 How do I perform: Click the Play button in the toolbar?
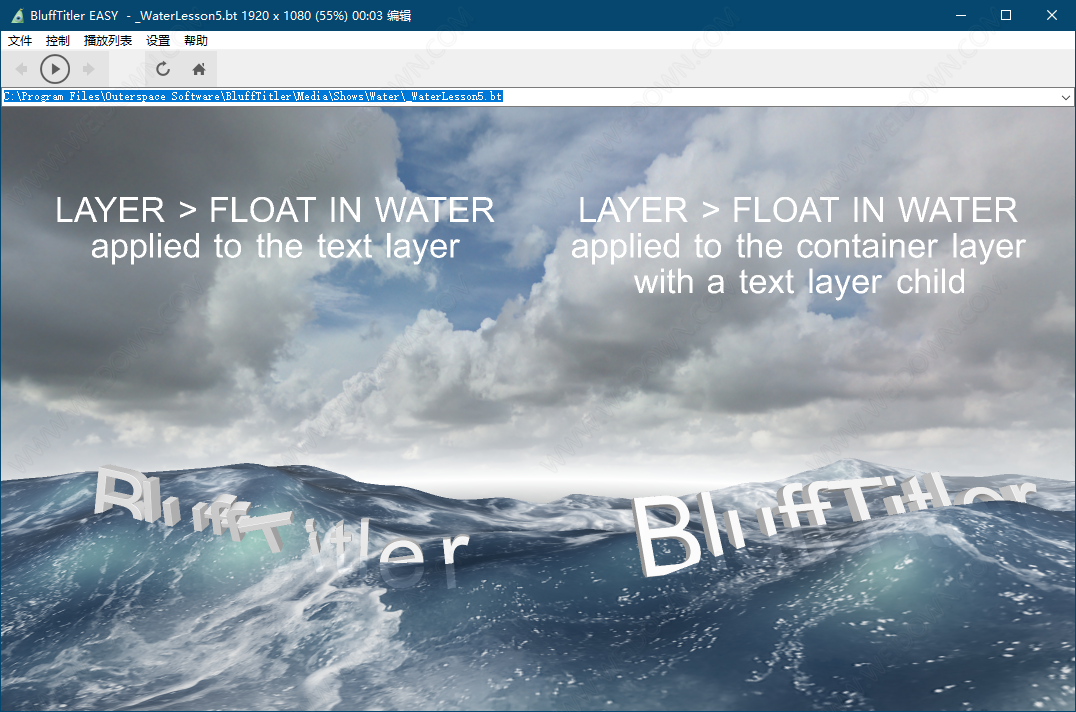click(55, 69)
